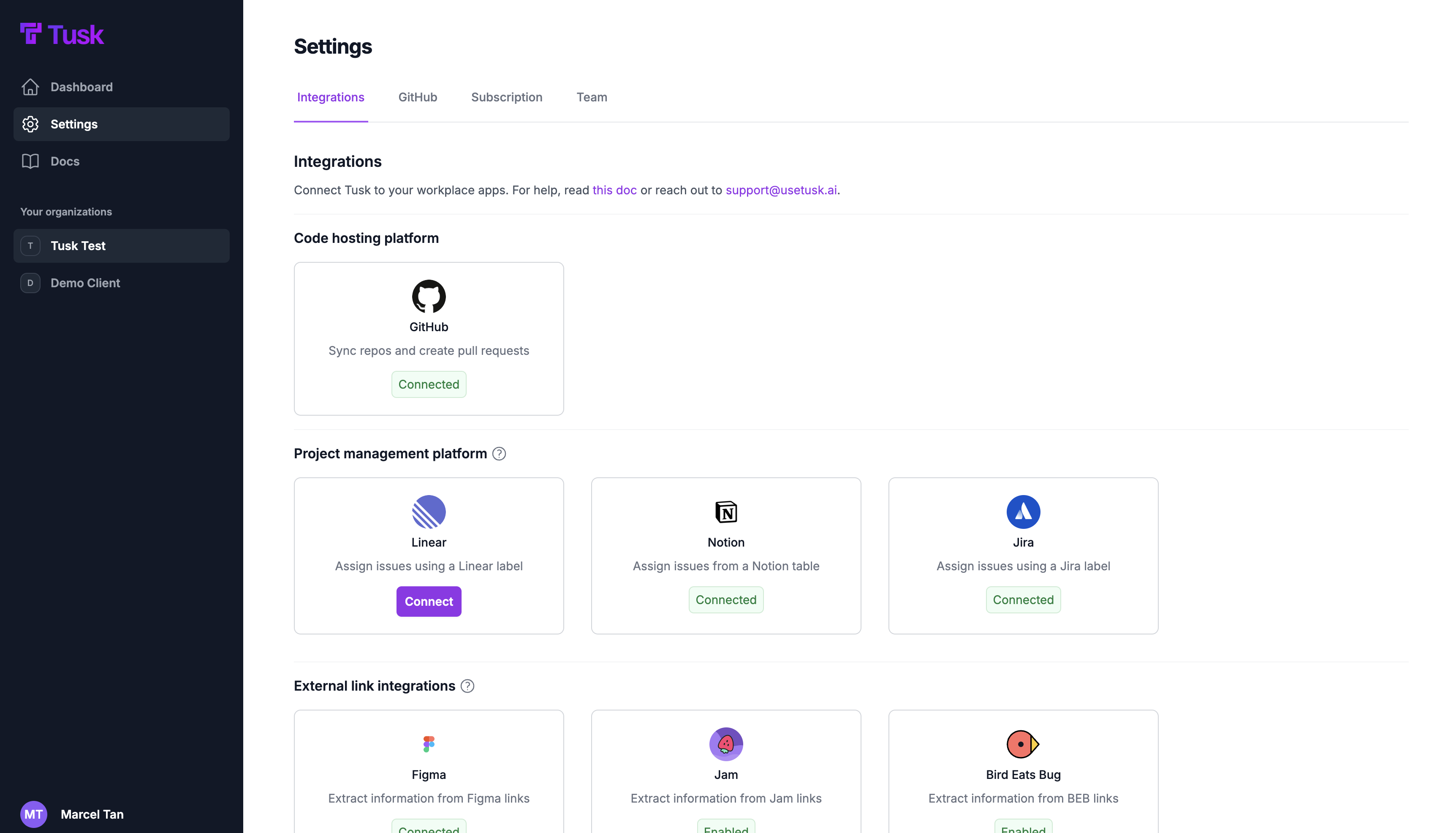Viewport: 1456px width, 833px height.
Task: Switch to Demo Client organization
Action: (121, 283)
